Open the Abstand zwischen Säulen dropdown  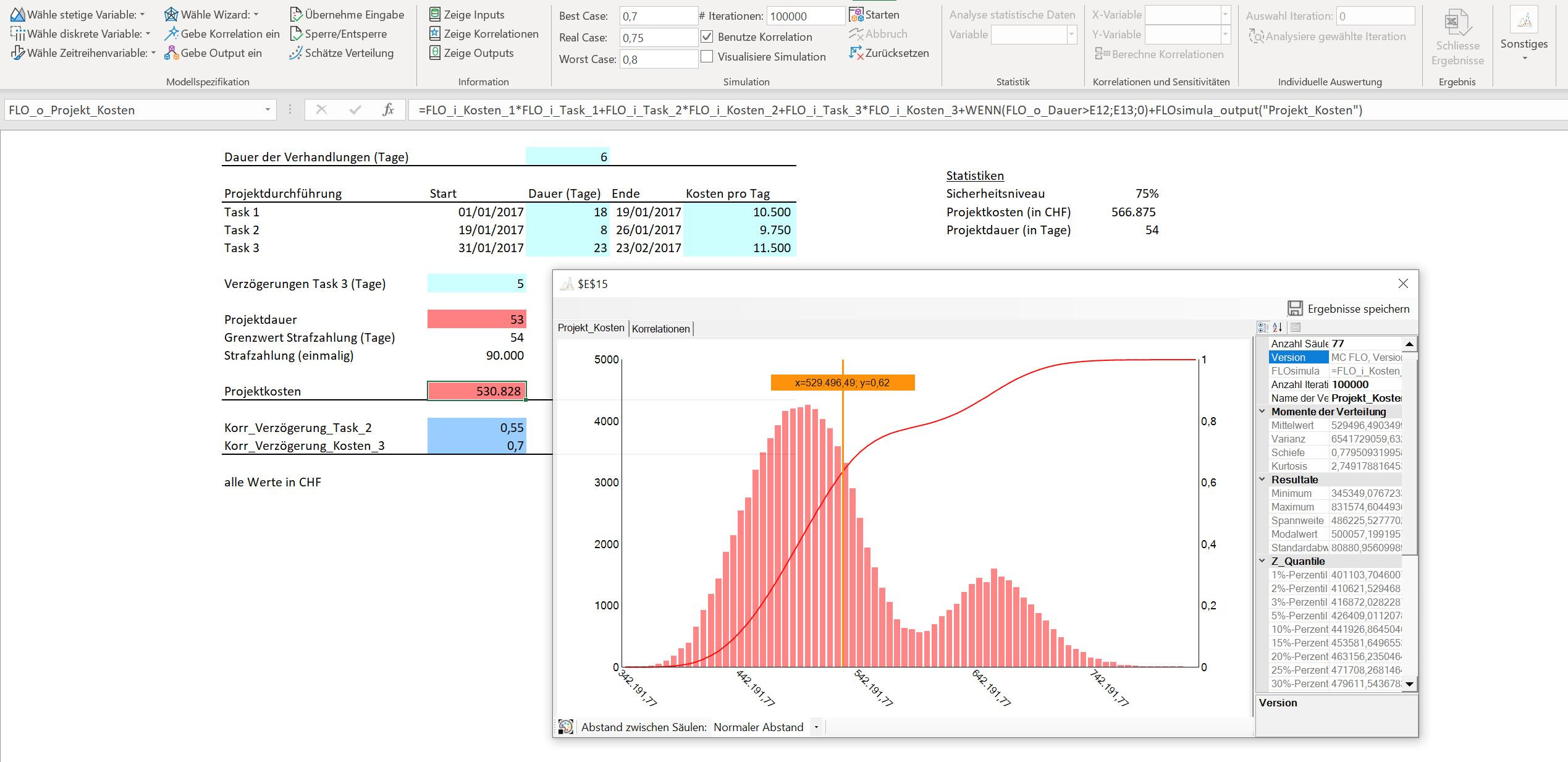coord(816,727)
